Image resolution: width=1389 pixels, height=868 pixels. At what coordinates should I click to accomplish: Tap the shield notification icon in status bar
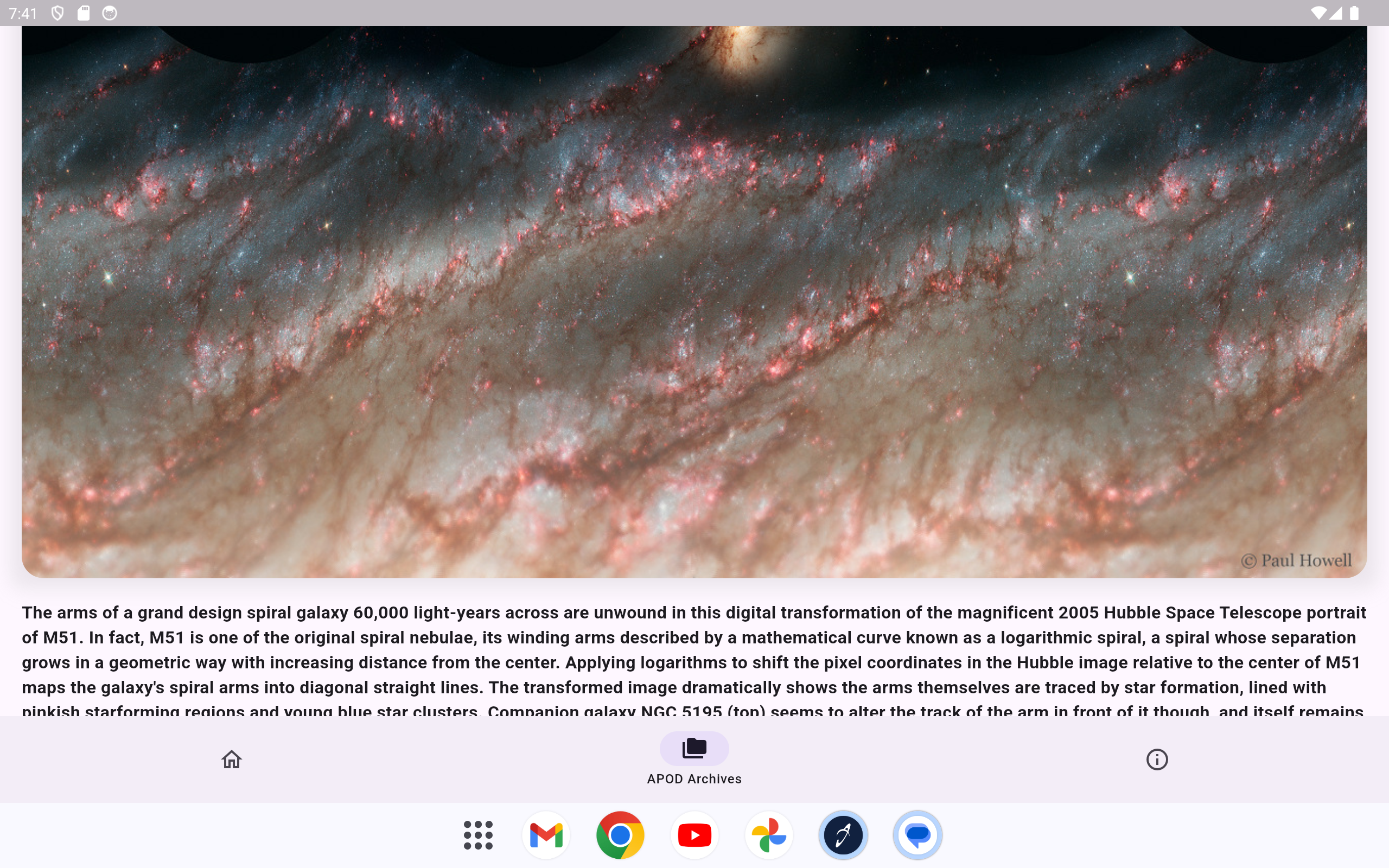click(57, 12)
